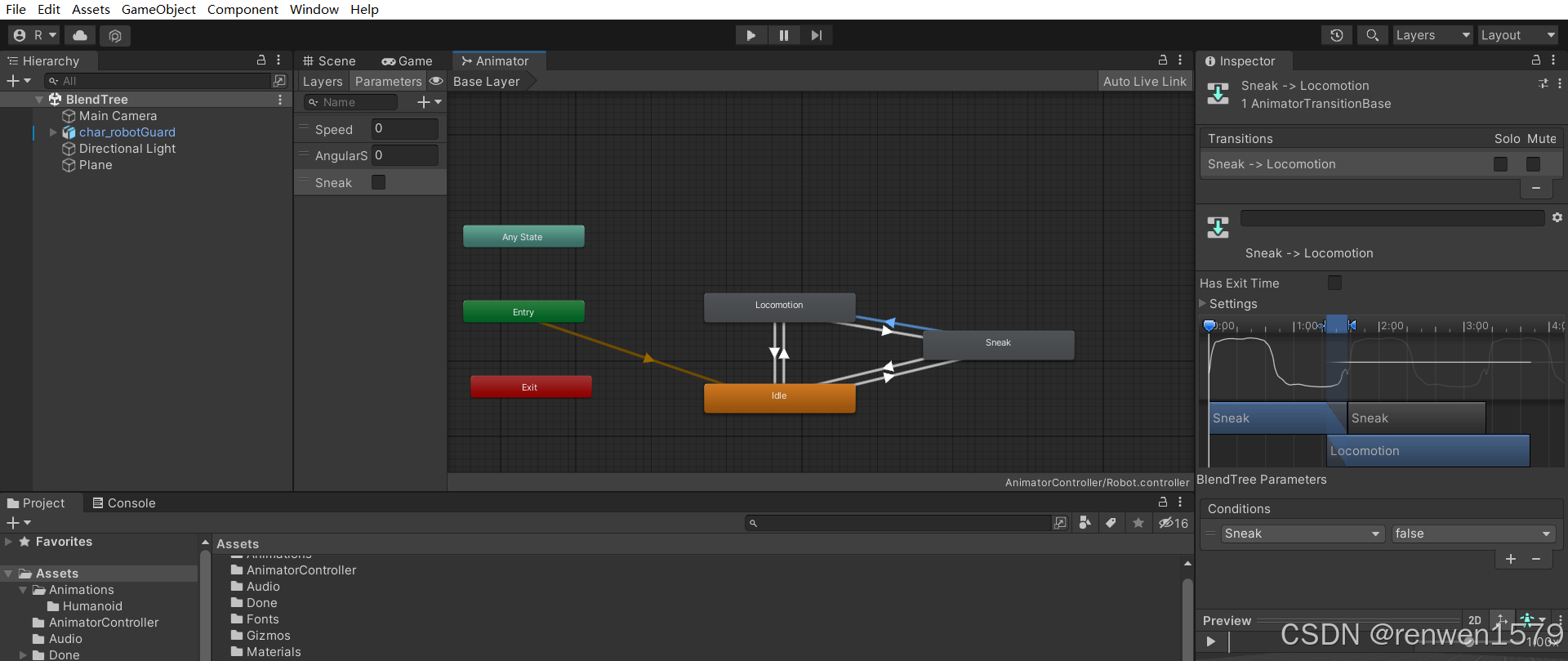Click the AngularSpeed parameter value field
The width and height of the screenshot is (1568, 661).
pyautogui.click(x=405, y=155)
